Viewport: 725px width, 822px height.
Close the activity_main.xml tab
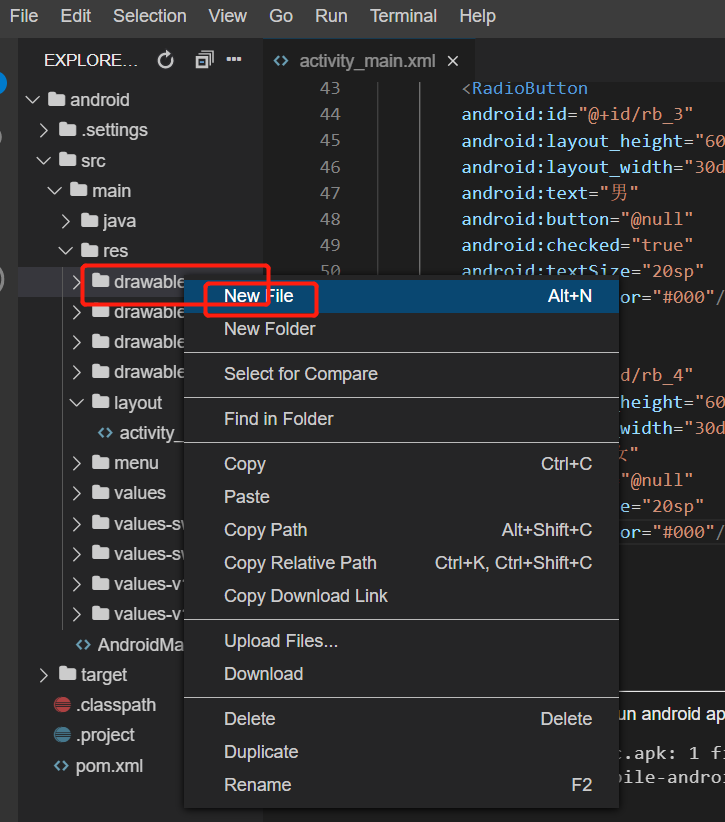point(453,61)
